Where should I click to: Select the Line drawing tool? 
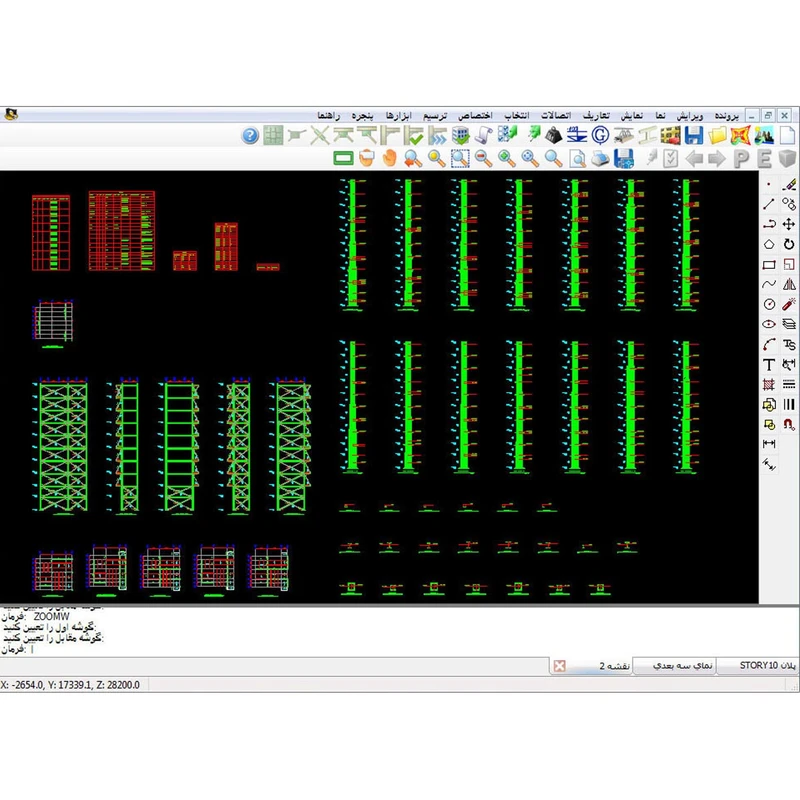click(x=769, y=203)
